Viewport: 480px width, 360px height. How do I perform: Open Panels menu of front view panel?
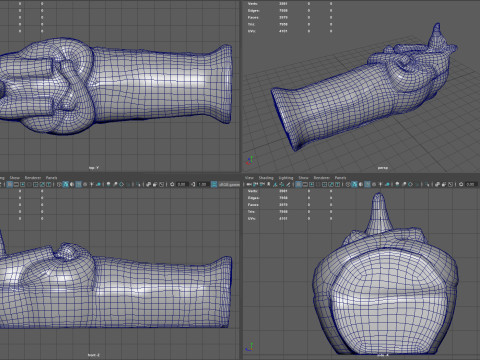point(51,178)
